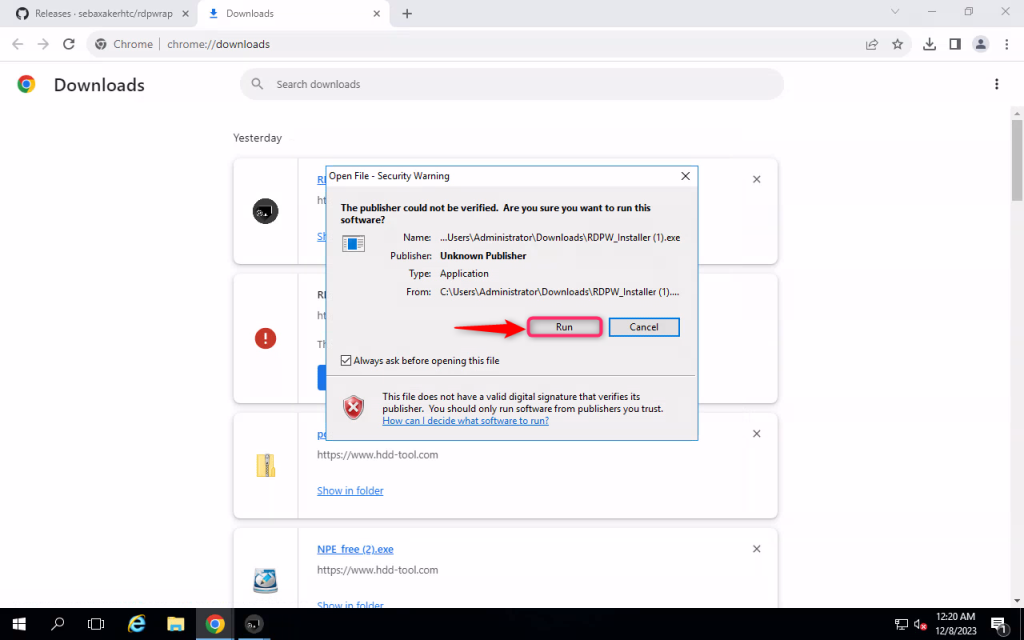Image resolution: width=1024 pixels, height=640 pixels.
Task: Click the share icon in the address bar
Action: (x=871, y=44)
